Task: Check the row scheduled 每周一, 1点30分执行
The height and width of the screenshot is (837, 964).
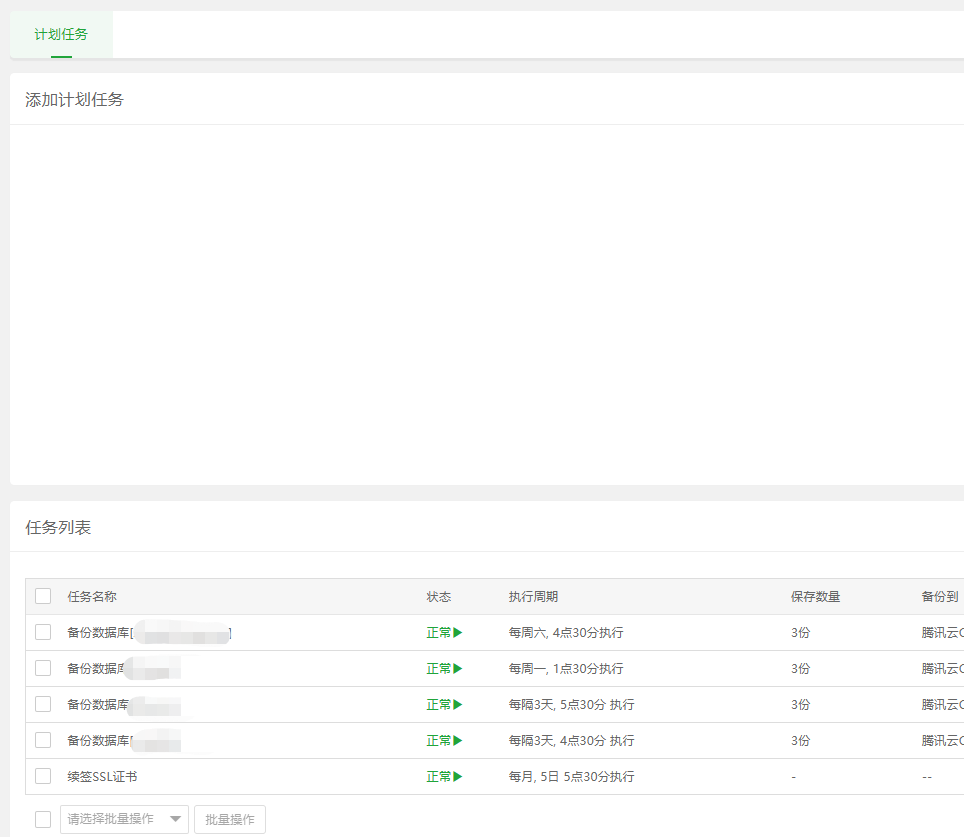Action: 43,668
